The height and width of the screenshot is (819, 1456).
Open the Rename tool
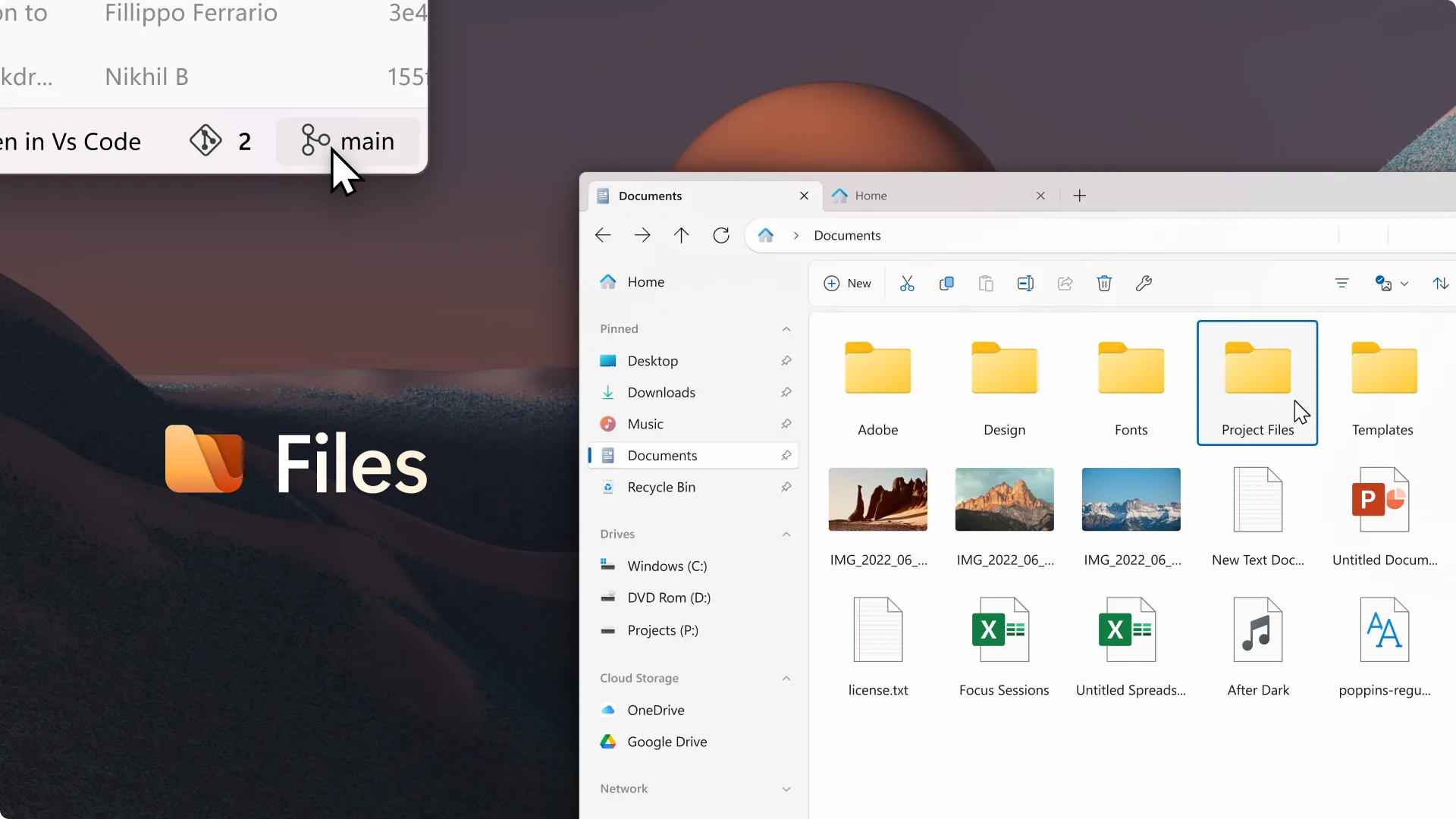(1025, 283)
